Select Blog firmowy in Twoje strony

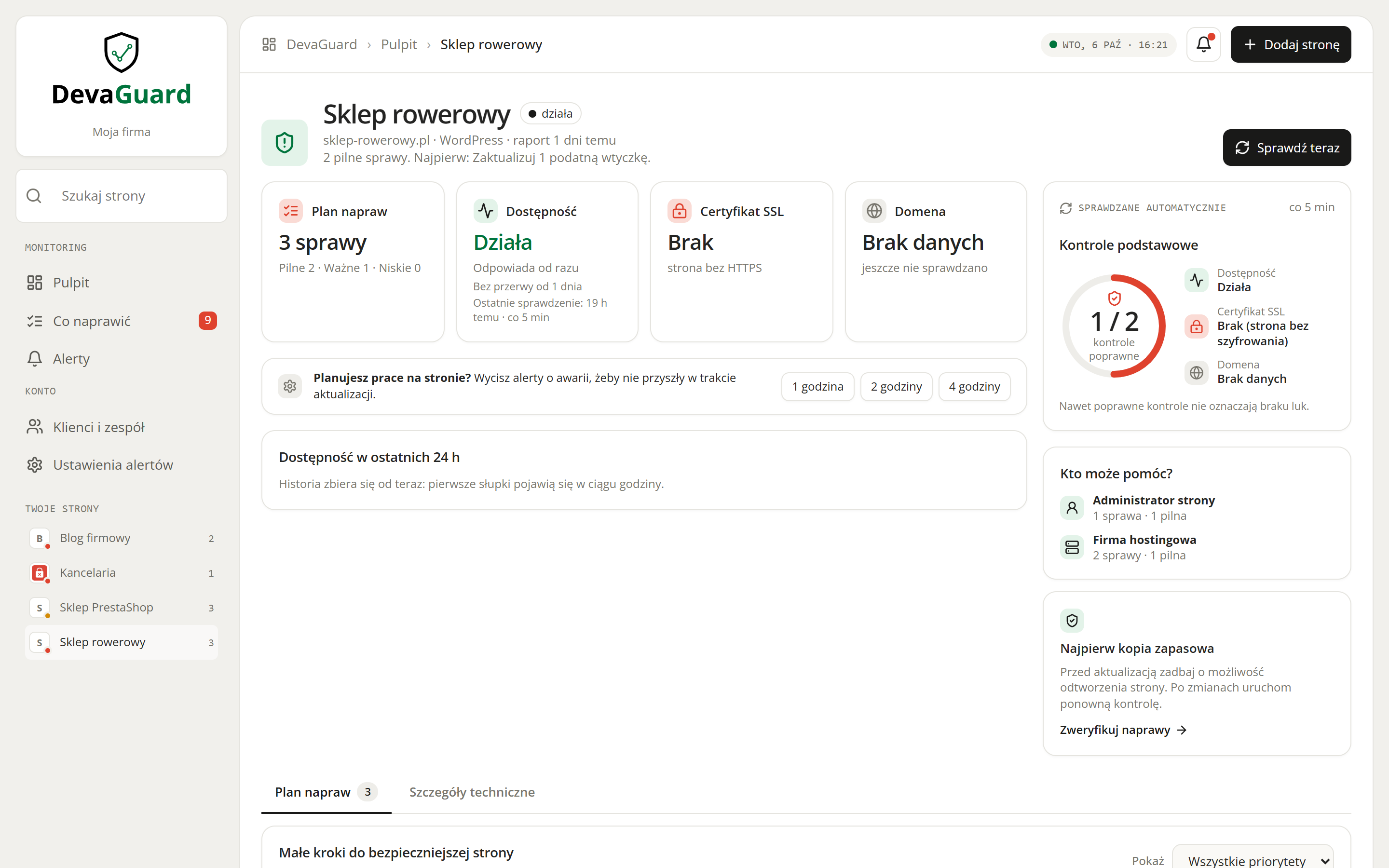tap(121, 539)
